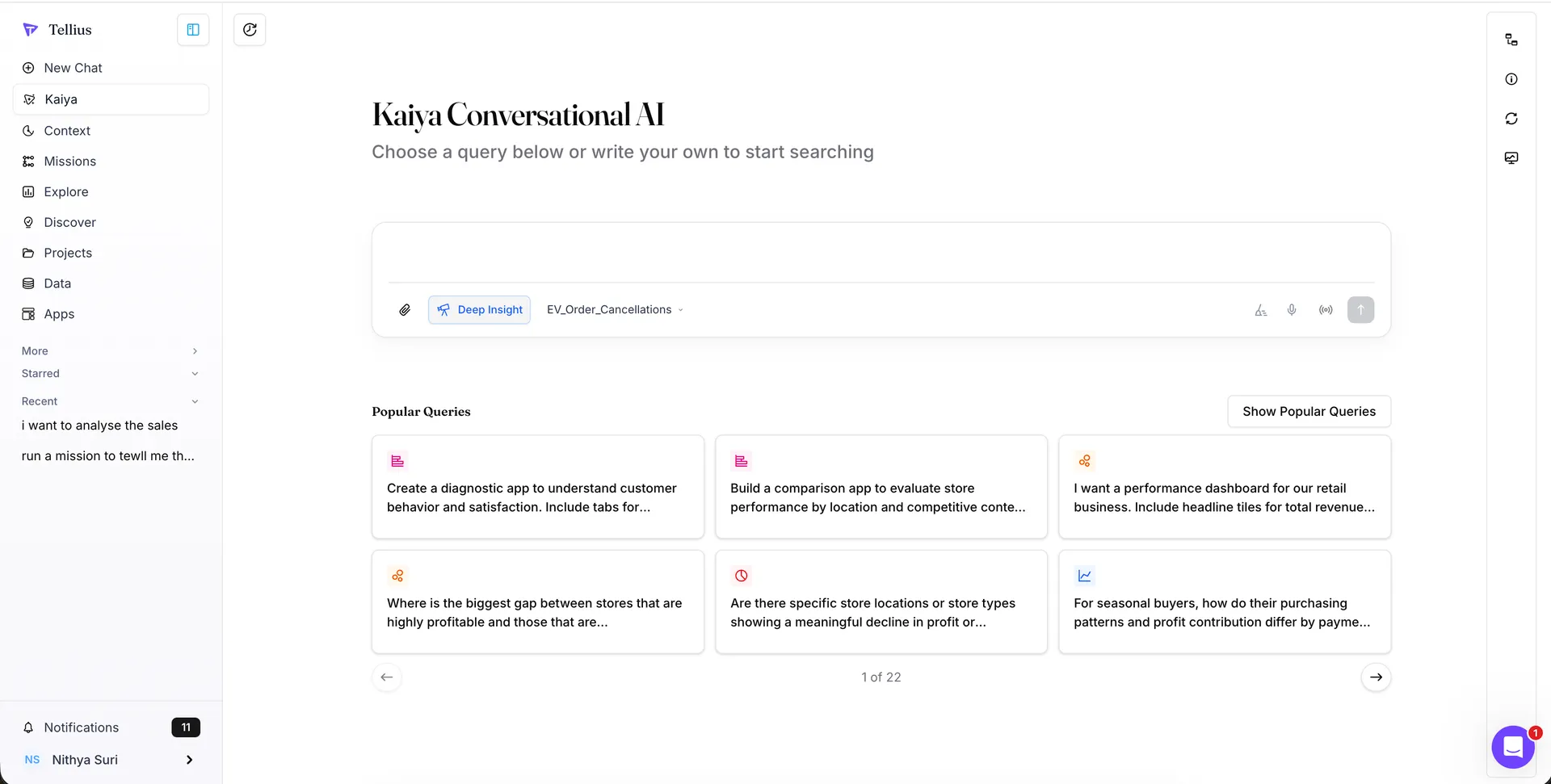Screen dimensions: 1551x784
Task: Activate the microphone voice input
Action: coord(1292,310)
